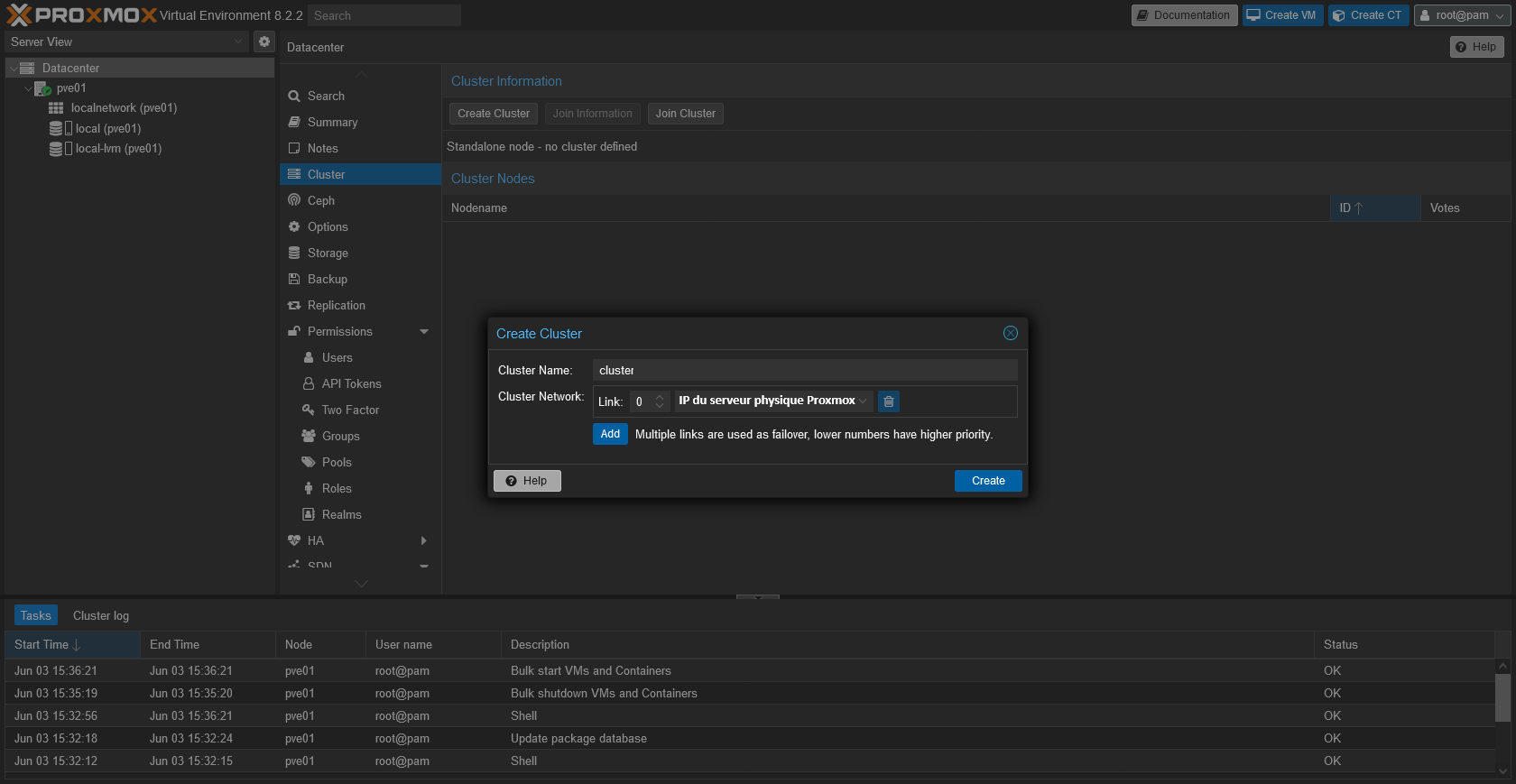Collapse the pve01 node tree

(28, 88)
